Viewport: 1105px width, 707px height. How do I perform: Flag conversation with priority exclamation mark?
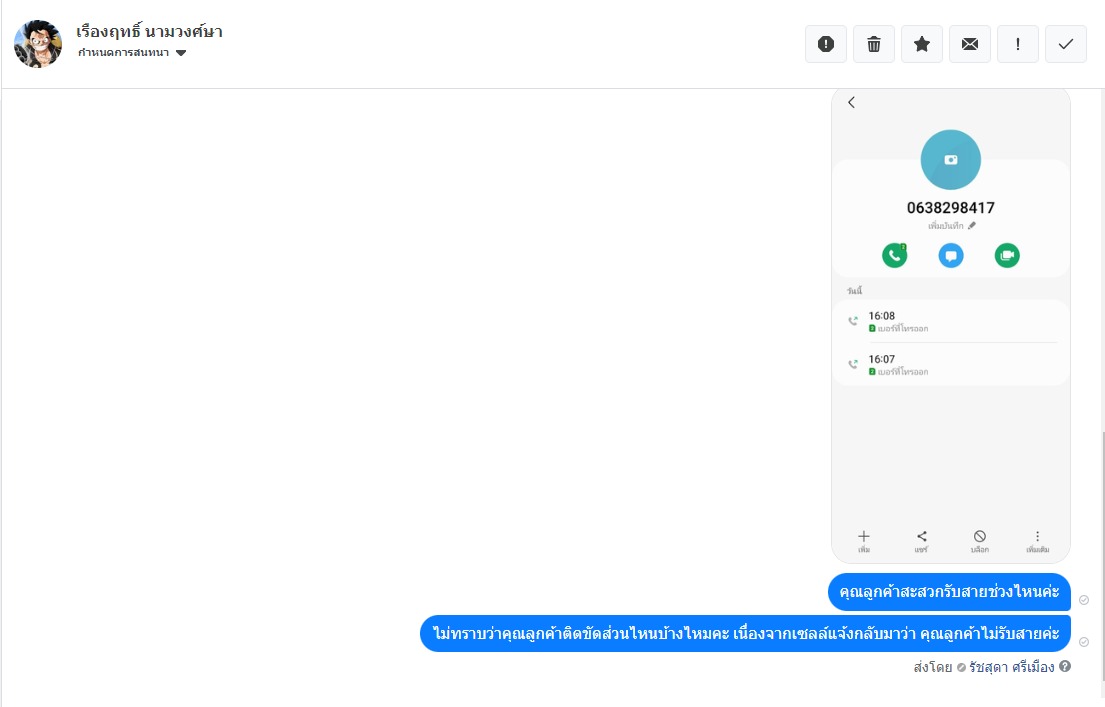(x=1018, y=44)
